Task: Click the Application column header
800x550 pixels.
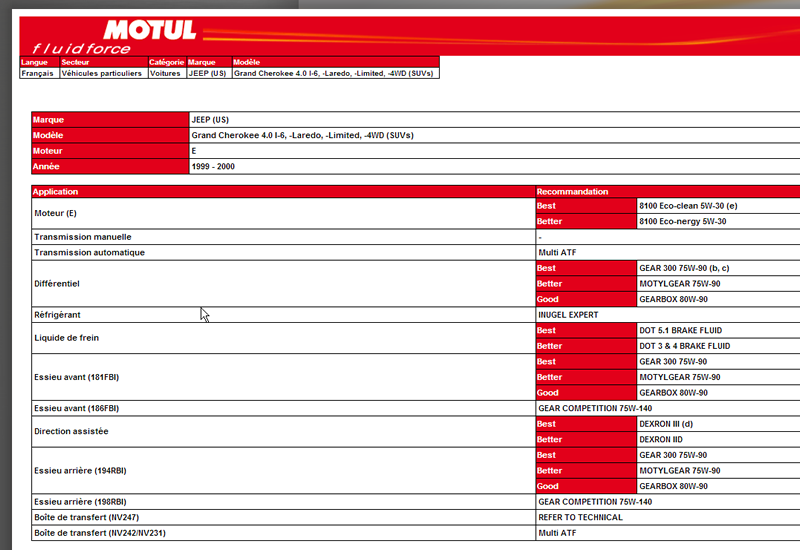Action: coord(283,192)
